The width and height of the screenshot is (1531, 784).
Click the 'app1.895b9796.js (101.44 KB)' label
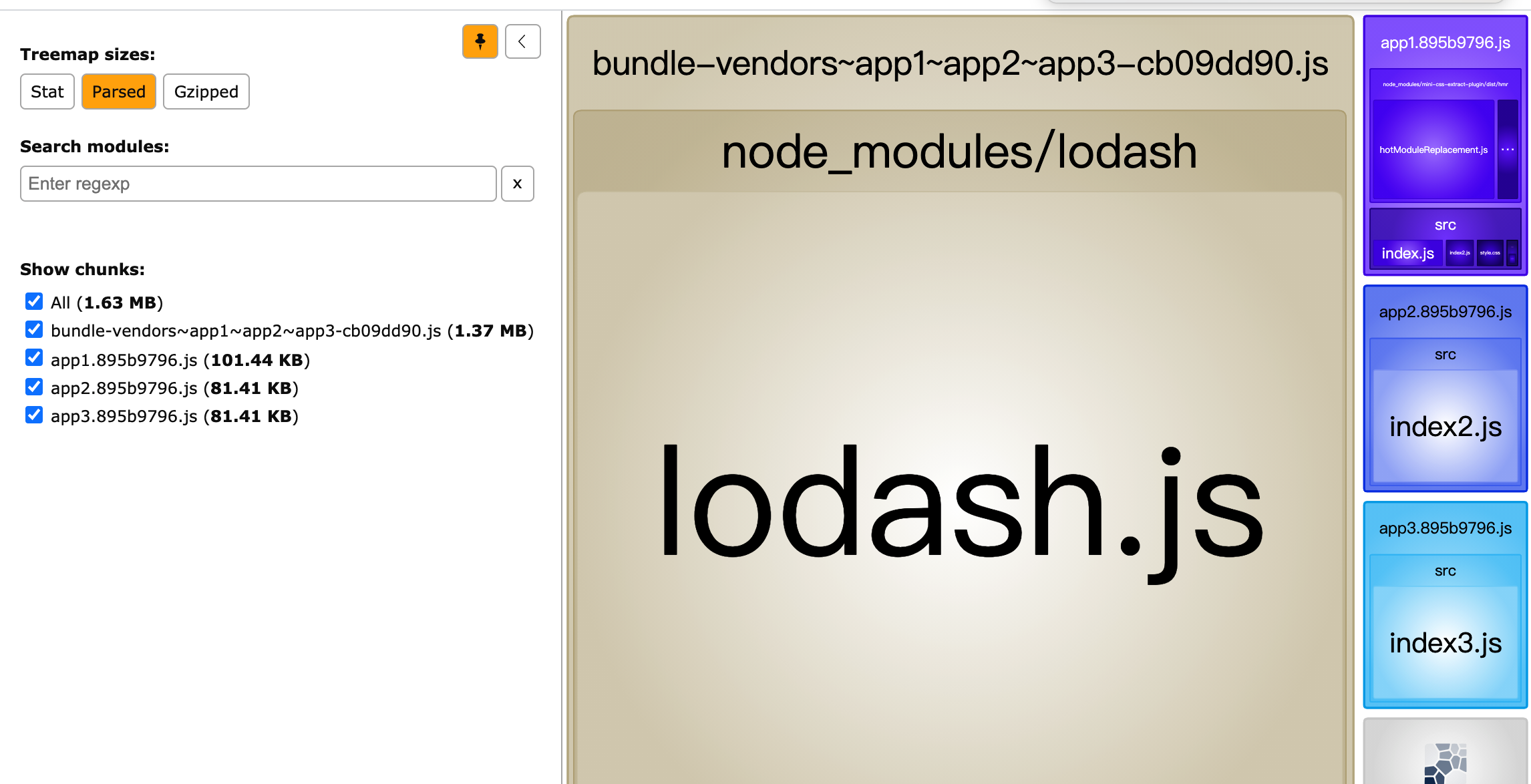point(180,360)
